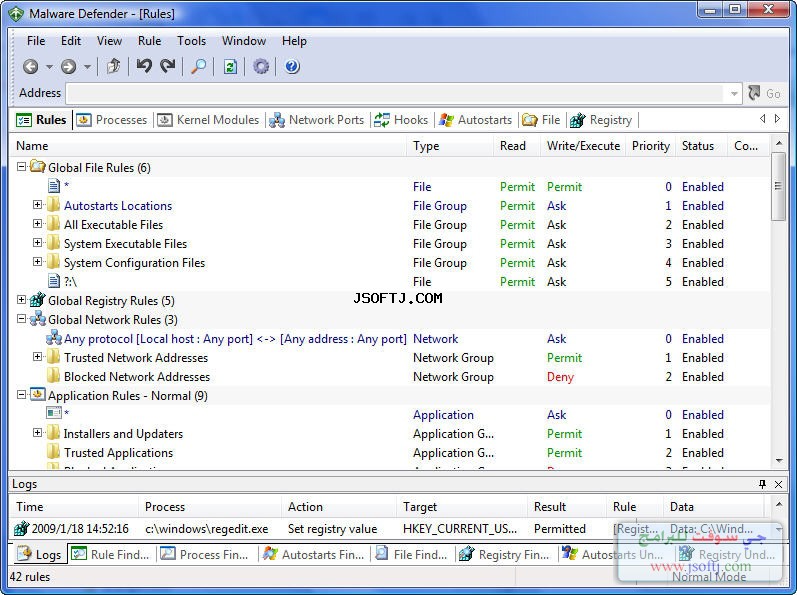Switch to the Autostarts tab
The image size is (797, 595).
click(475, 120)
